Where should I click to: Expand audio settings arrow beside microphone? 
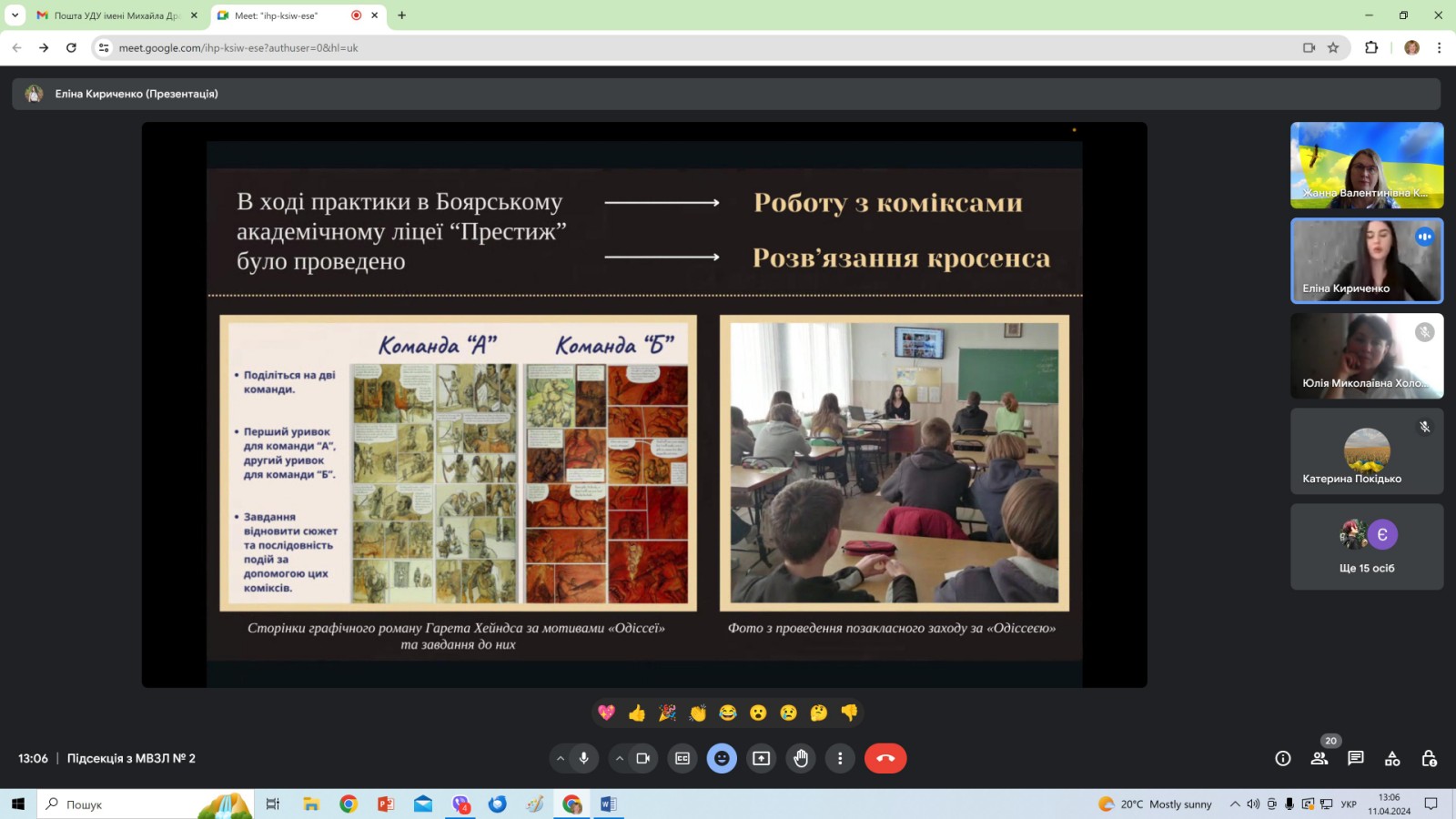[x=561, y=758]
